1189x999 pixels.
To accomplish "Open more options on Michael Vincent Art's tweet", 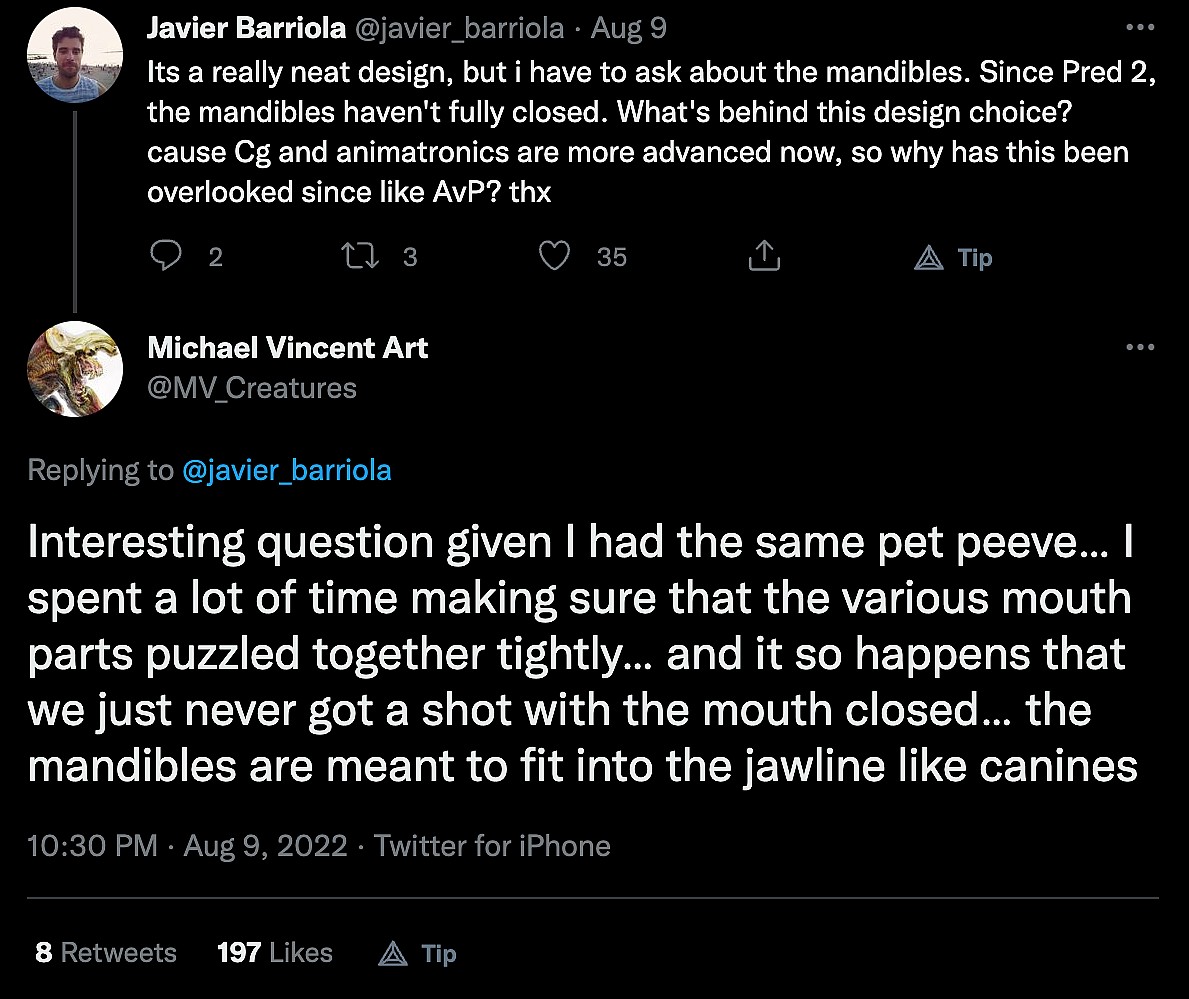I will coord(1140,347).
